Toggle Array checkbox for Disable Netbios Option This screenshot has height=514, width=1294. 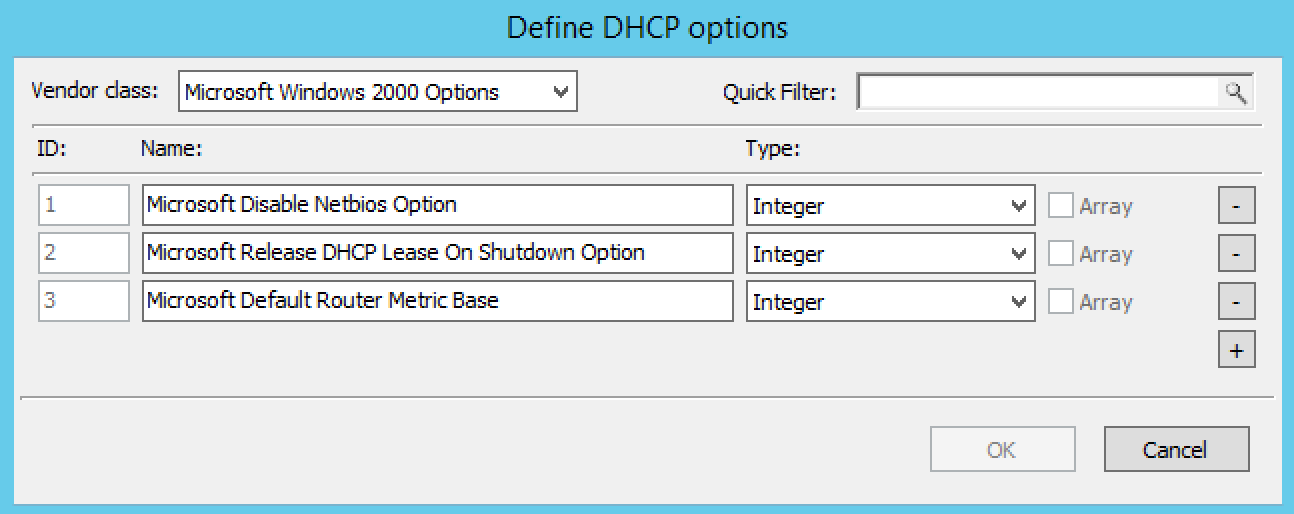[1061, 206]
